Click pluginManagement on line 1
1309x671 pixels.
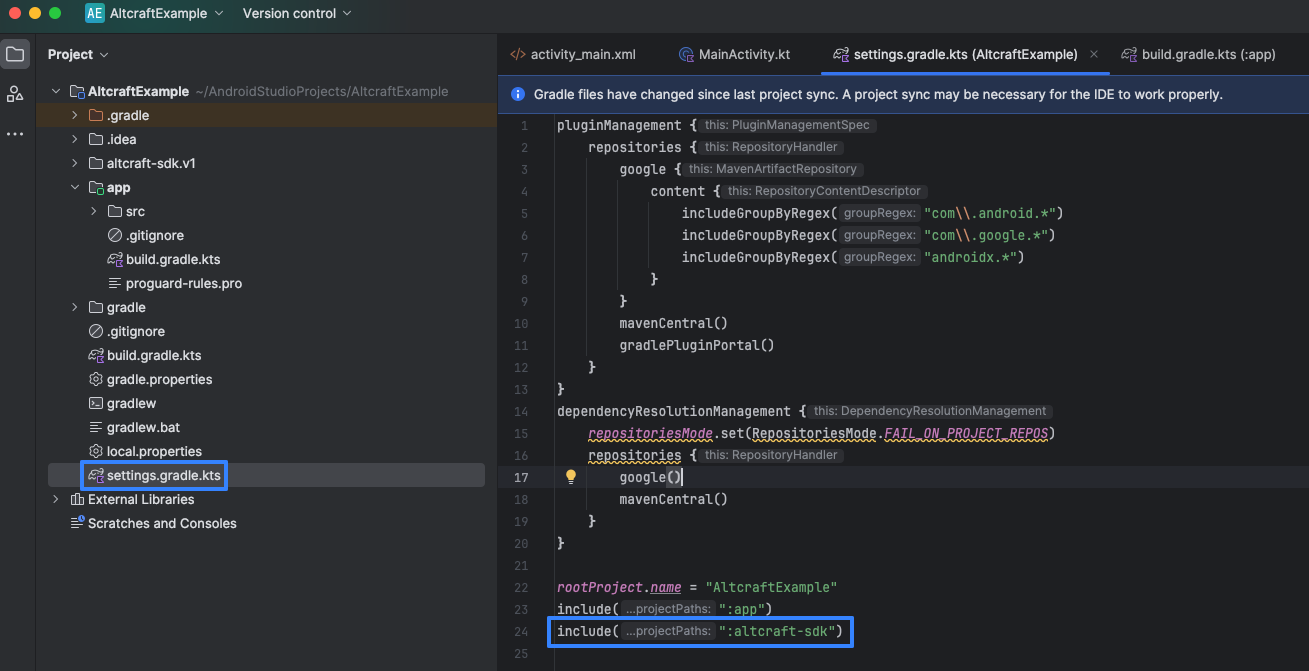click(617, 125)
